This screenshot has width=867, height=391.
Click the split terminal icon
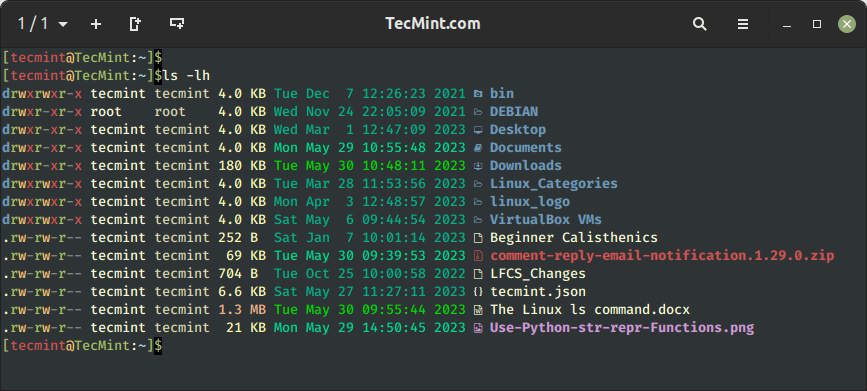point(135,24)
